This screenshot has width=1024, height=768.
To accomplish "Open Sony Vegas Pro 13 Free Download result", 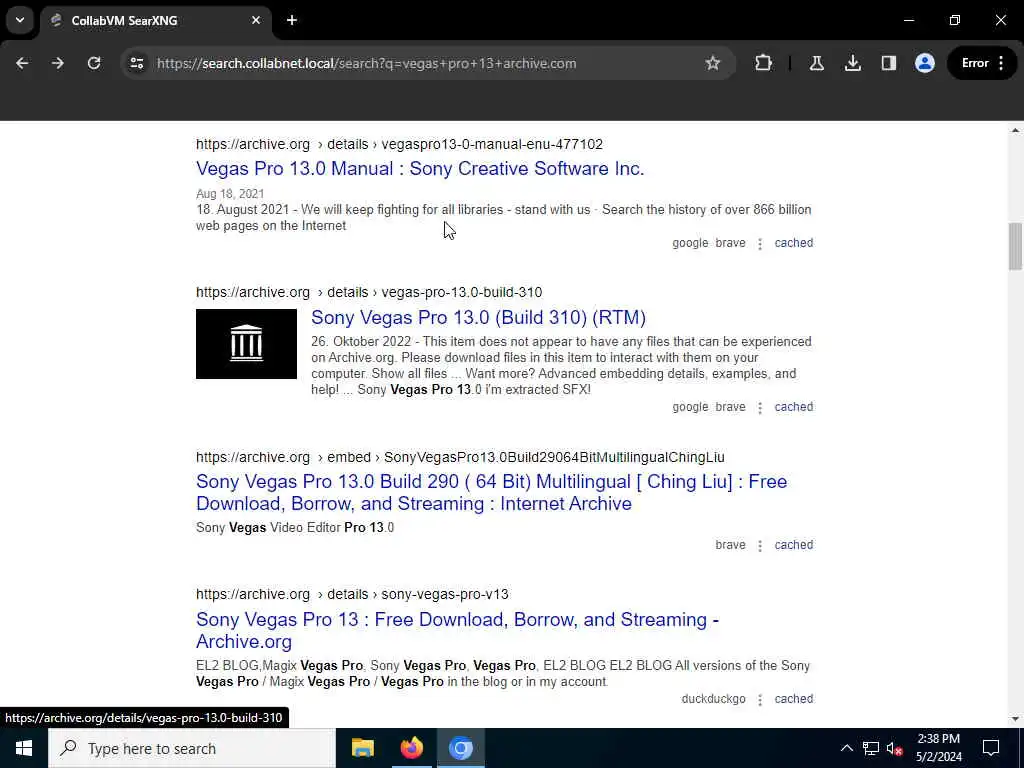I will (x=457, y=630).
